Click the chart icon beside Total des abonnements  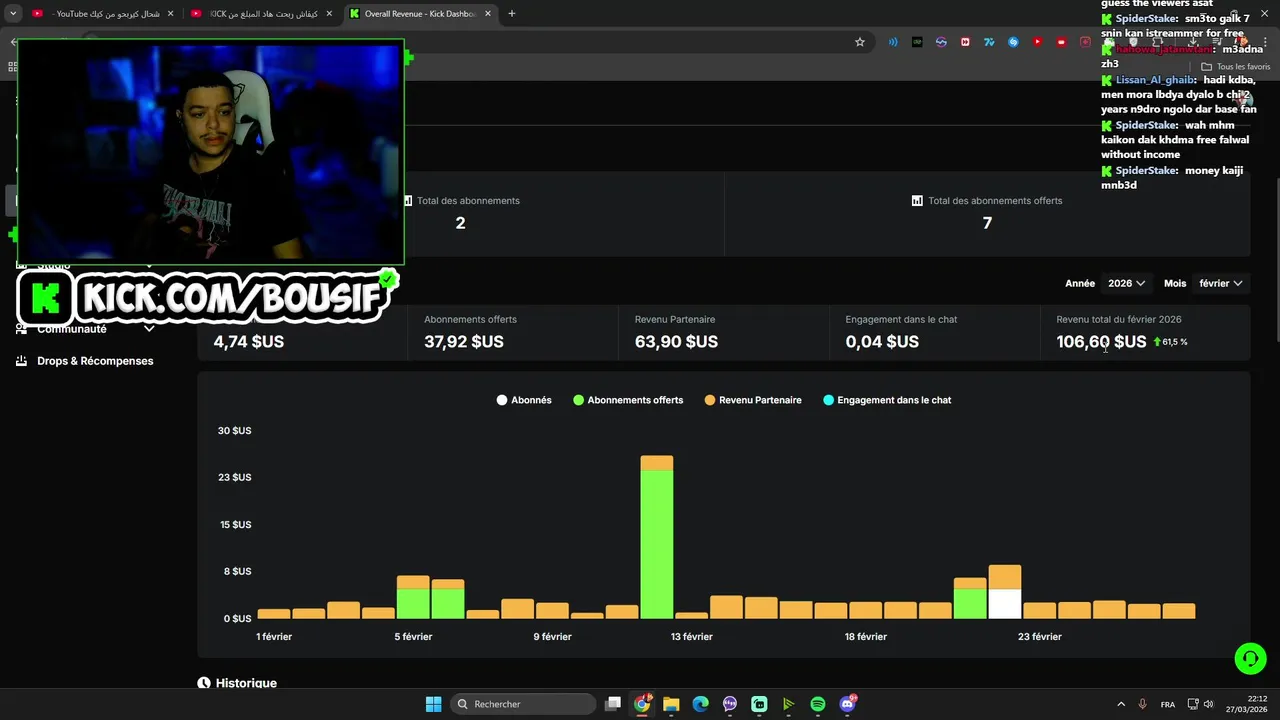(x=407, y=201)
